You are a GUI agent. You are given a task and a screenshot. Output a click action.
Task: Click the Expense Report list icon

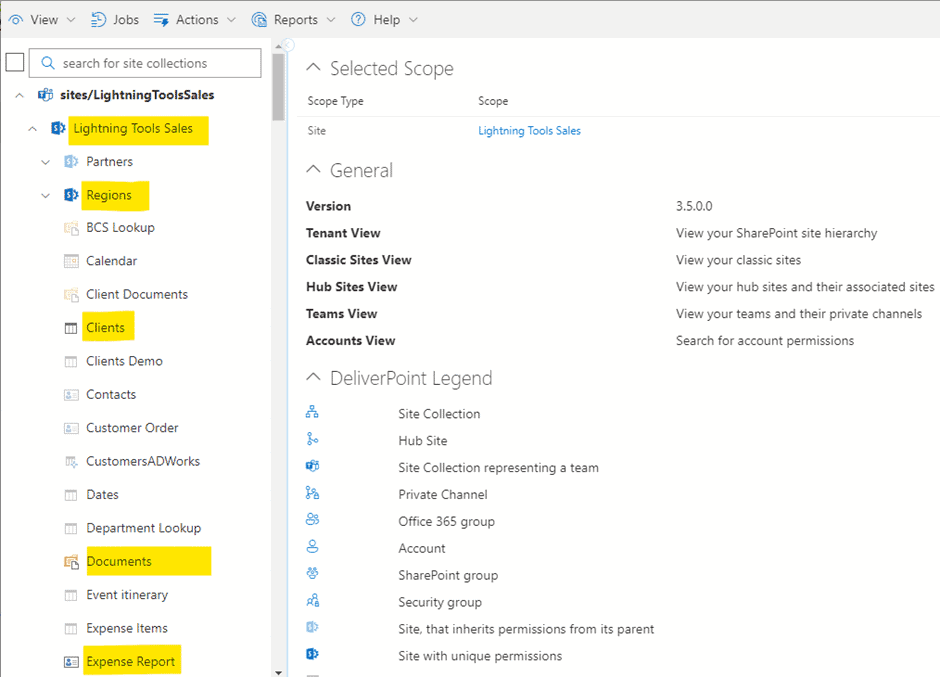point(71,662)
